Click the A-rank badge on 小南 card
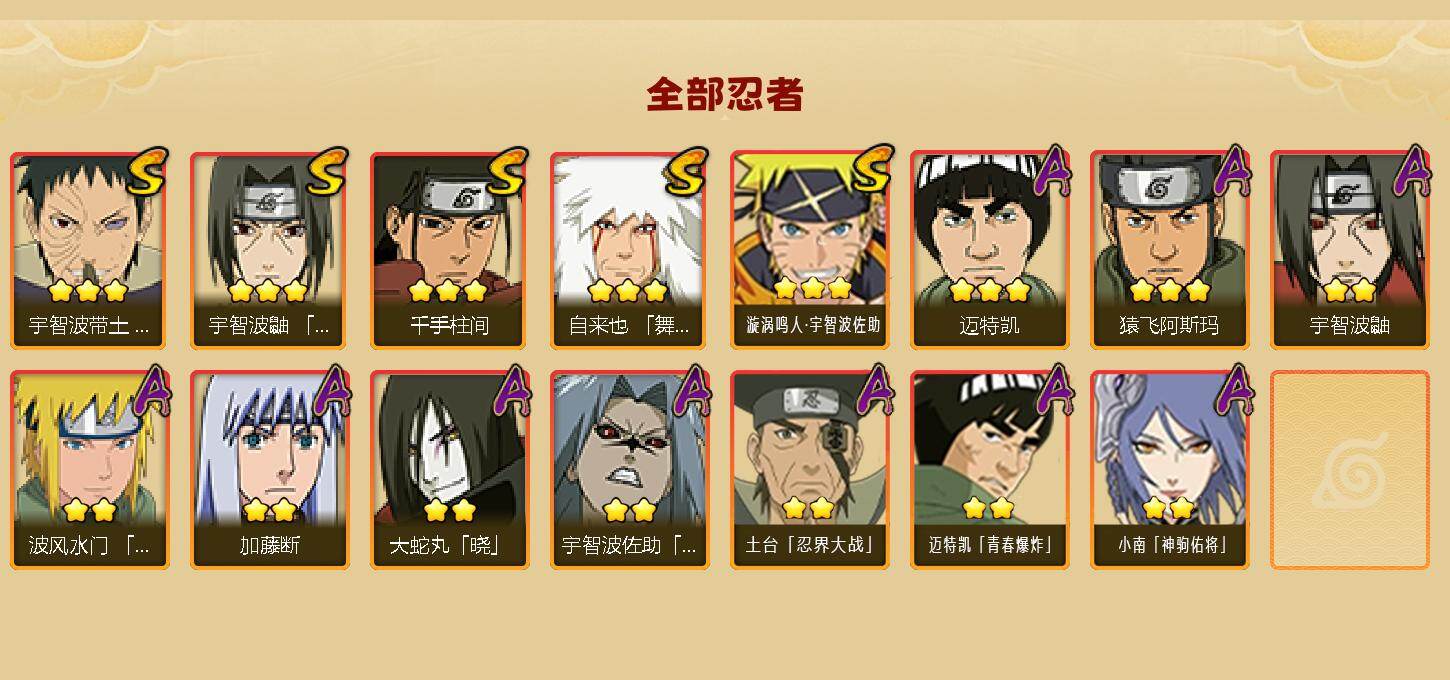The height and width of the screenshot is (680, 1450). [x=1233, y=390]
